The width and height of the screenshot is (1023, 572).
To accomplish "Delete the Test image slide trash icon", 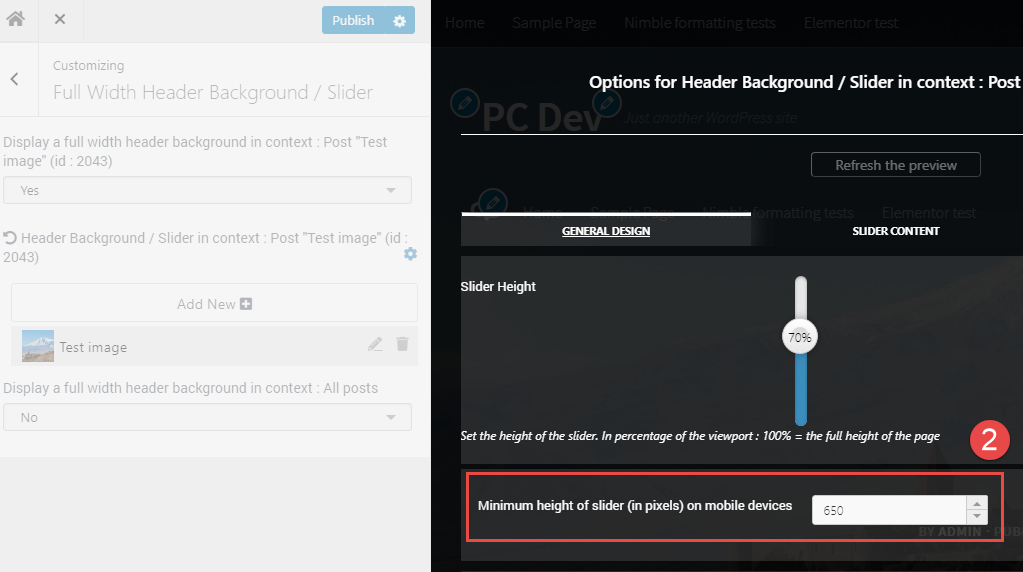I will 402,344.
